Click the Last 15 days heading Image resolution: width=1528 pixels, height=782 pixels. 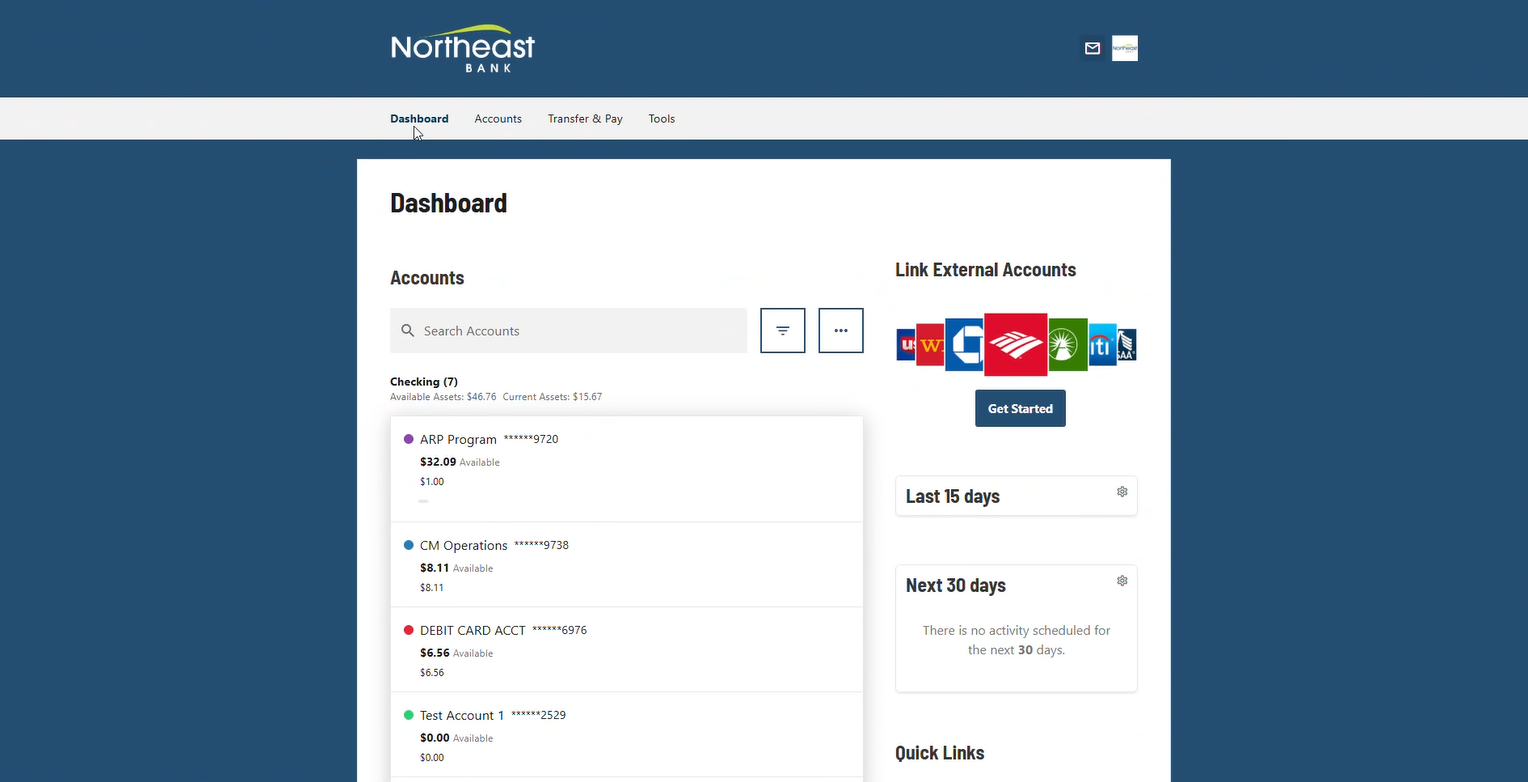(x=953, y=496)
